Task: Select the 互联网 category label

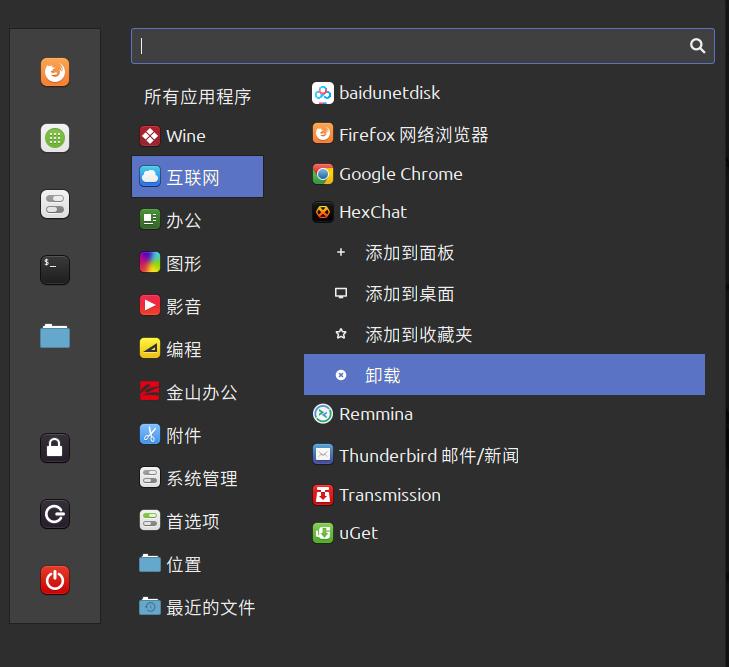Action: [193, 178]
